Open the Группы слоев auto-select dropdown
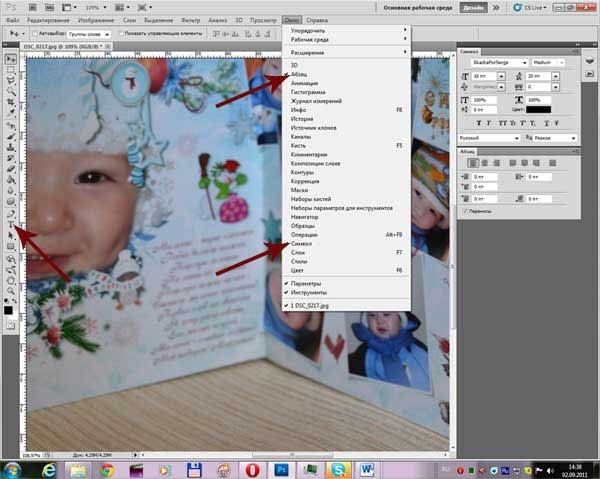 [90, 34]
